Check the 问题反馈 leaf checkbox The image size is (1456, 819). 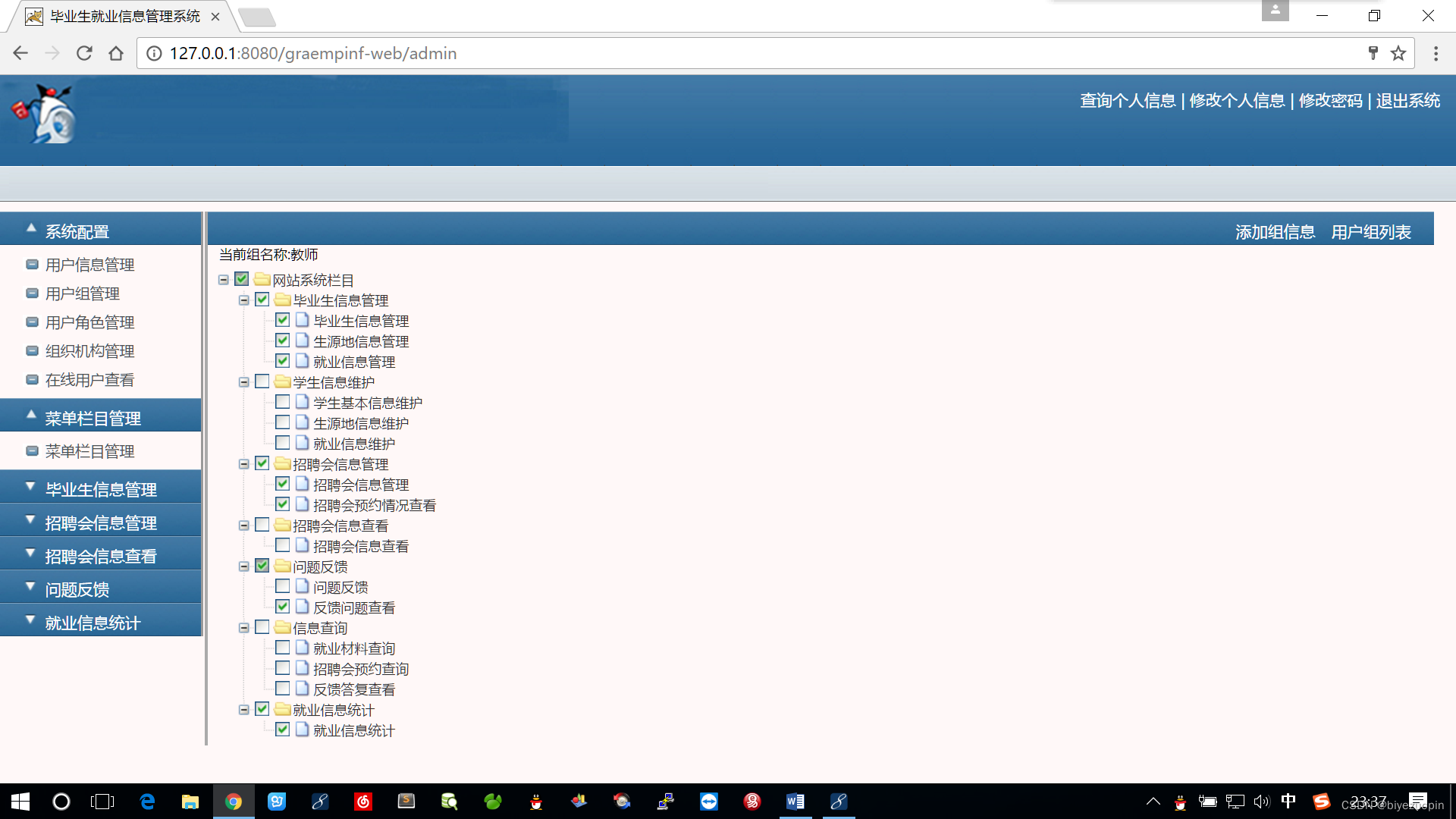(x=282, y=586)
